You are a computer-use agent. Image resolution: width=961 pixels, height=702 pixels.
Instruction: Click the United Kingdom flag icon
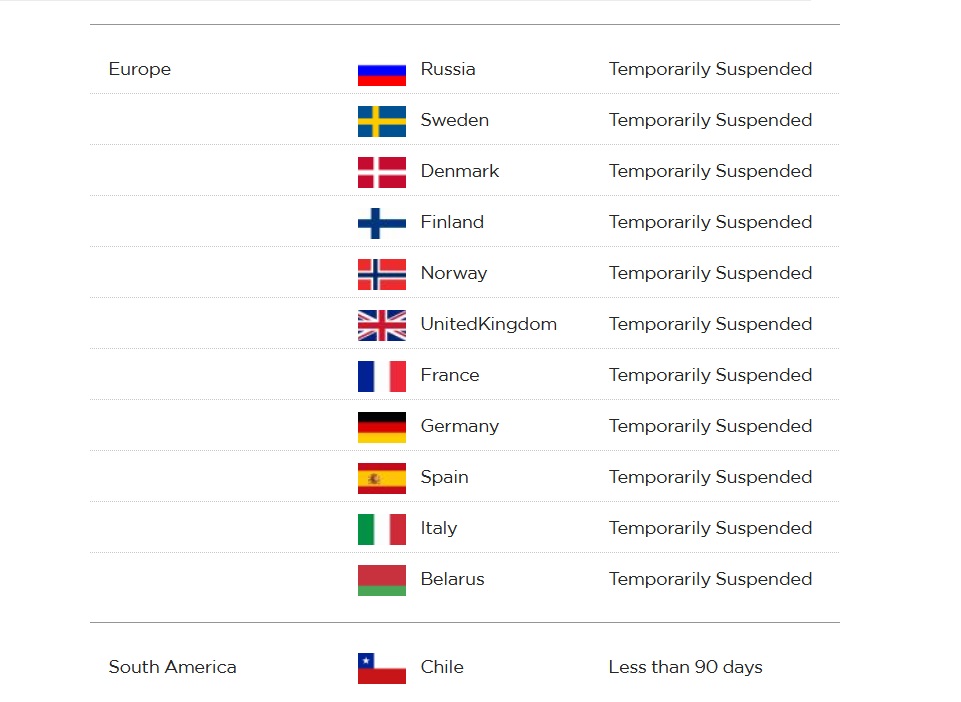382,325
